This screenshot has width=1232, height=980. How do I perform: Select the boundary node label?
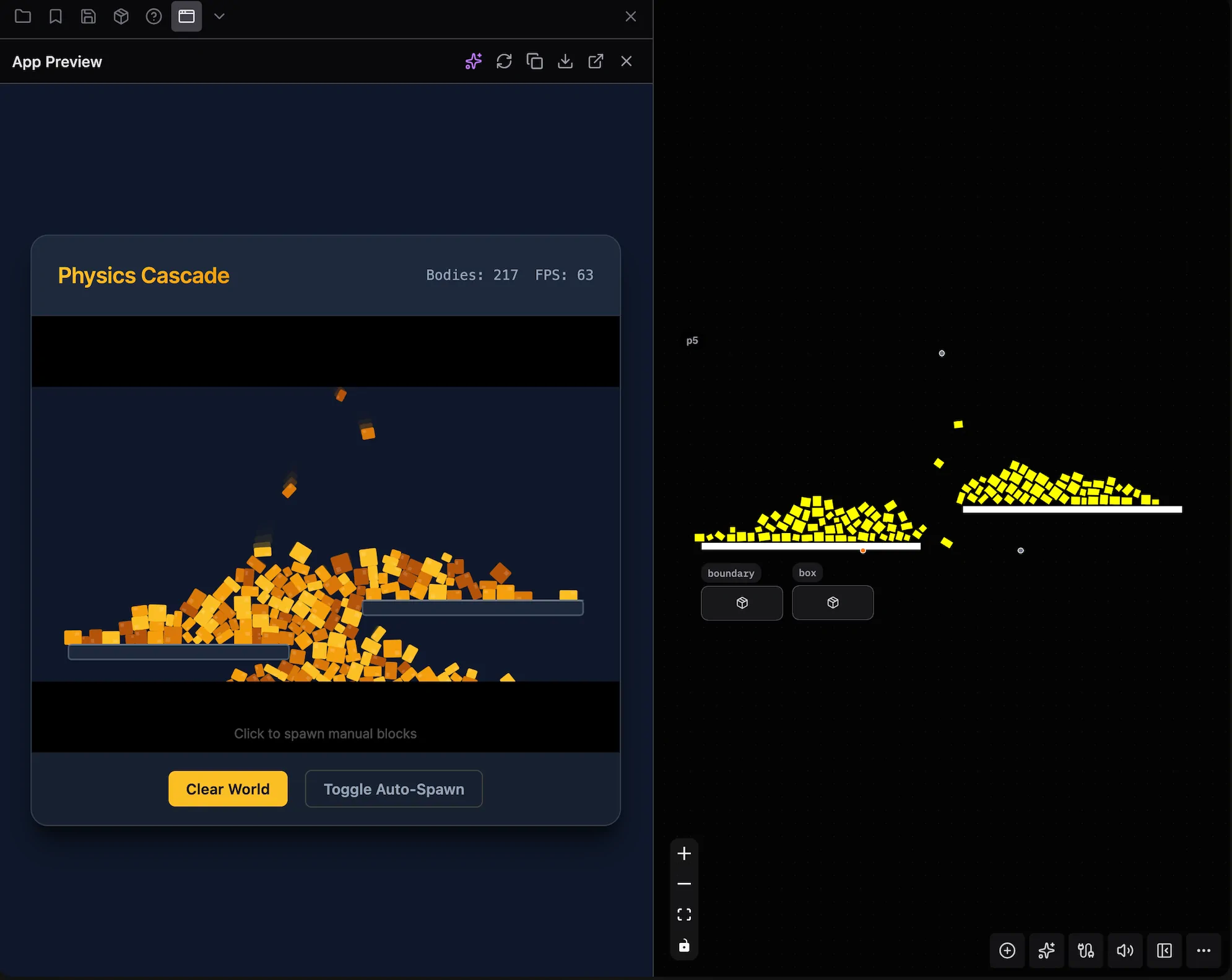[x=731, y=573]
